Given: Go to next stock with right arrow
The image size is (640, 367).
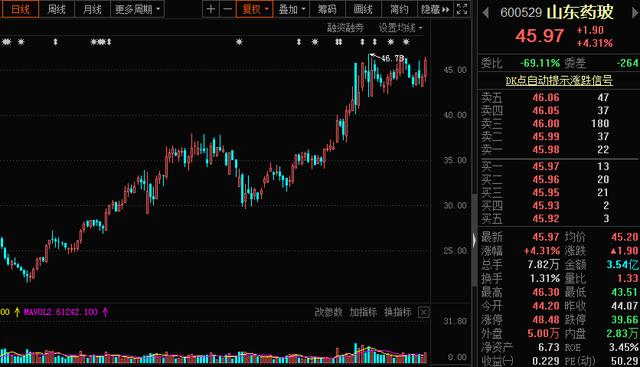Looking at the screenshot, I should coord(635,13).
